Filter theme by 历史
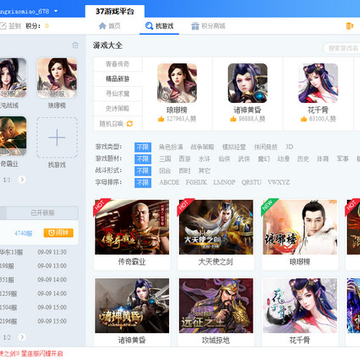This screenshot has width=360, height=360. (303, 159)
